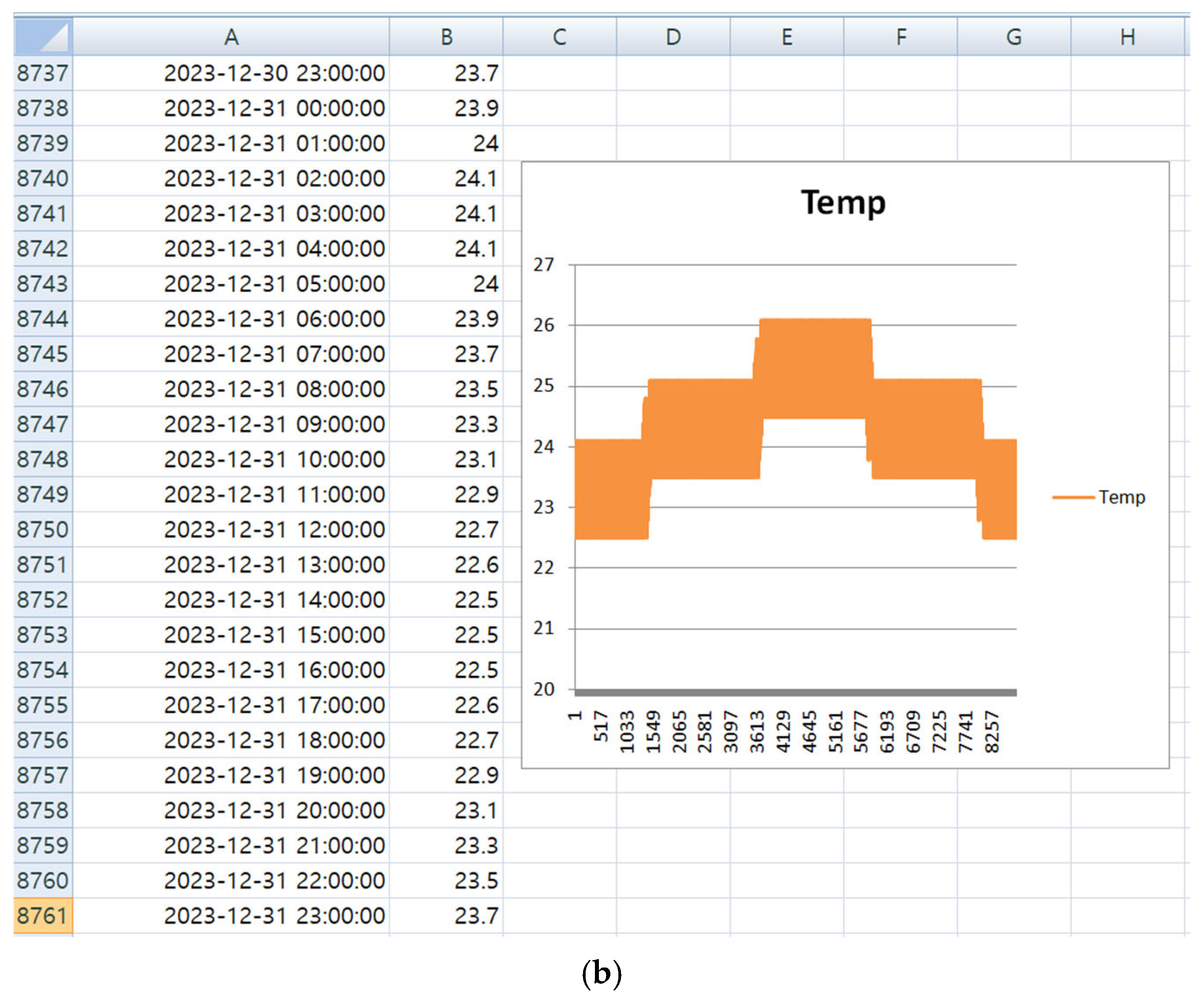Click temperature cell B8739 showing 24

coord(485,143)
